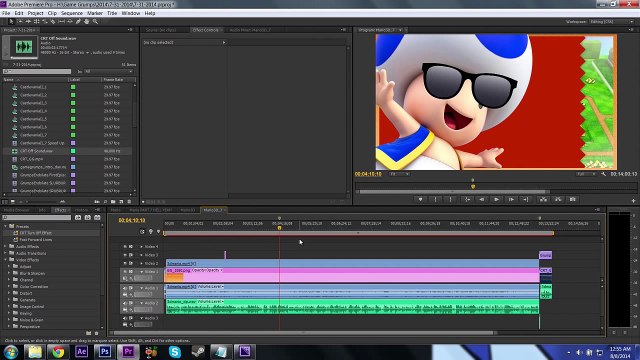640x360 pixels.
Task: Go to Out point in Program monitor
Action: pyautogui.click(x=526, y=200)
